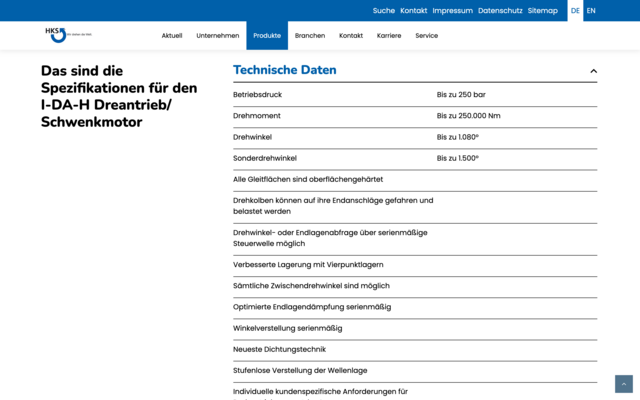Click 'Optimierte Endlagendämpfung serienmäßig' row

415,307
